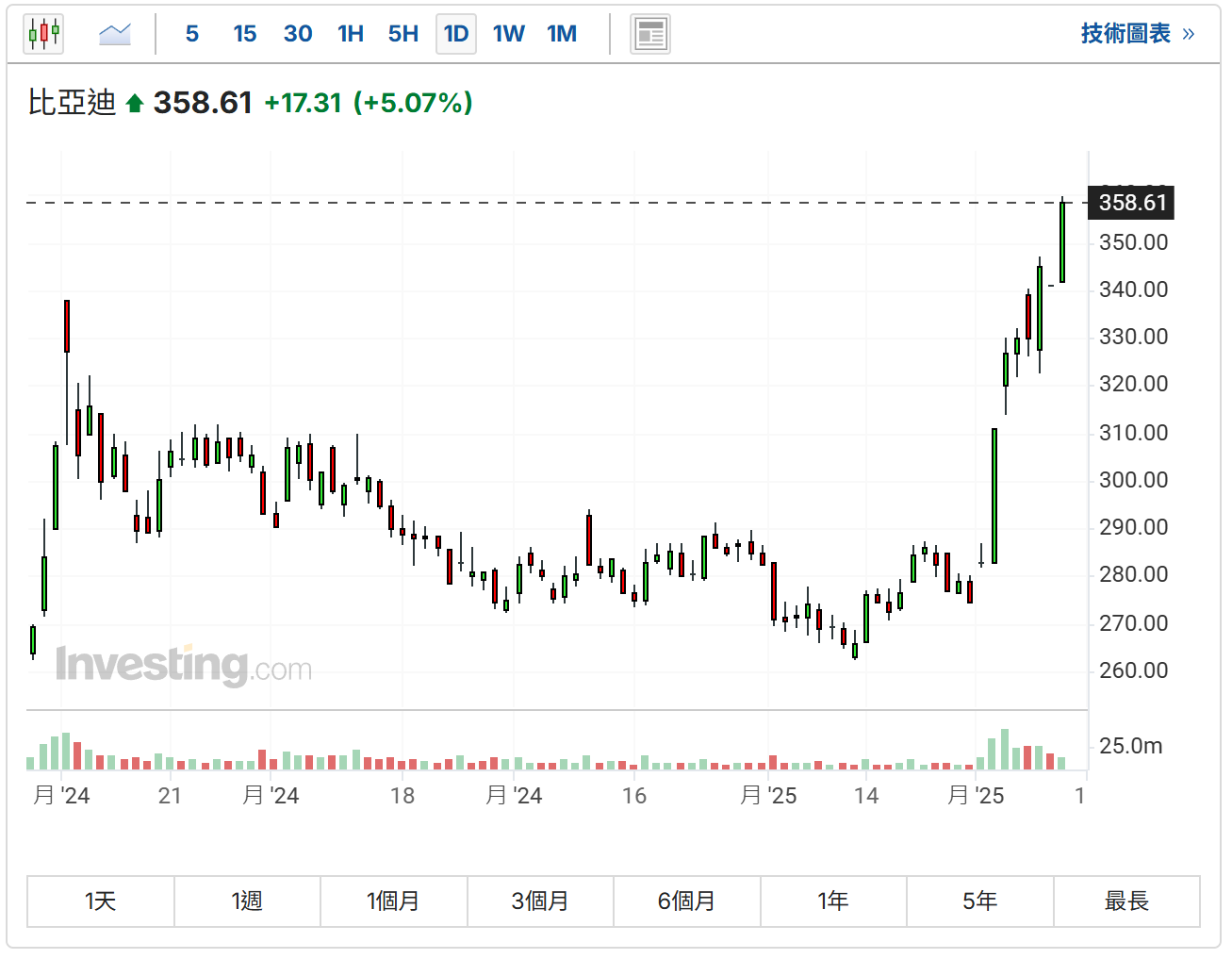Set the interval to 15 minutes
Image resolution: width=1232 pixels, height=959 pixels.
point(245,34)
